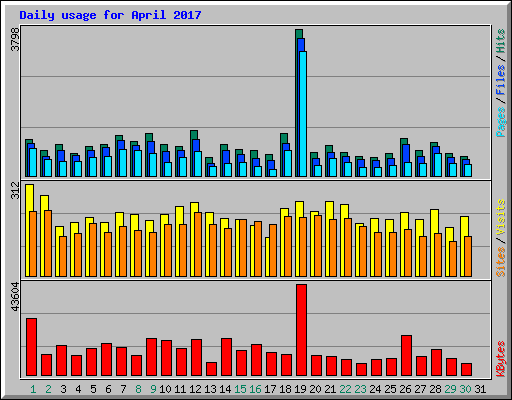Image resolution: width=512 pixels, height=400 pixels.
Task: Click the cyan Pages bar for day 19
Action: coord(303,114)
